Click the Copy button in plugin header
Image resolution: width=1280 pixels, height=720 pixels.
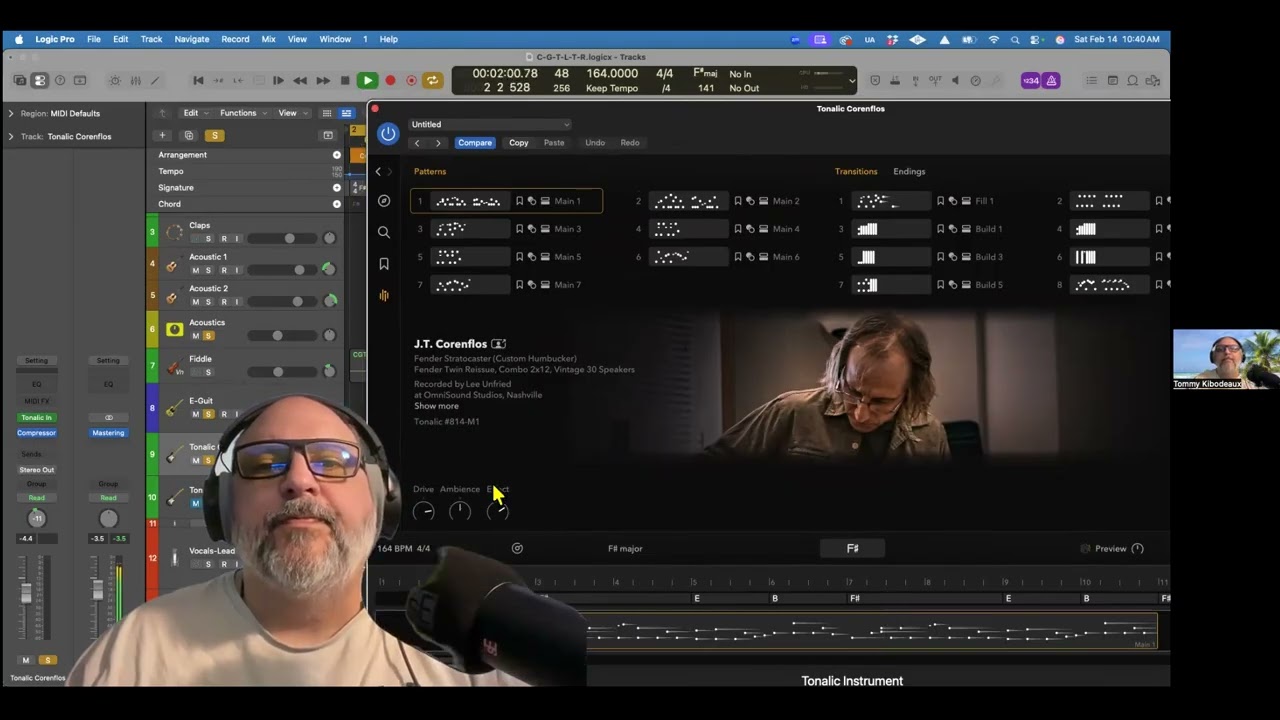(x=518, y=143)
